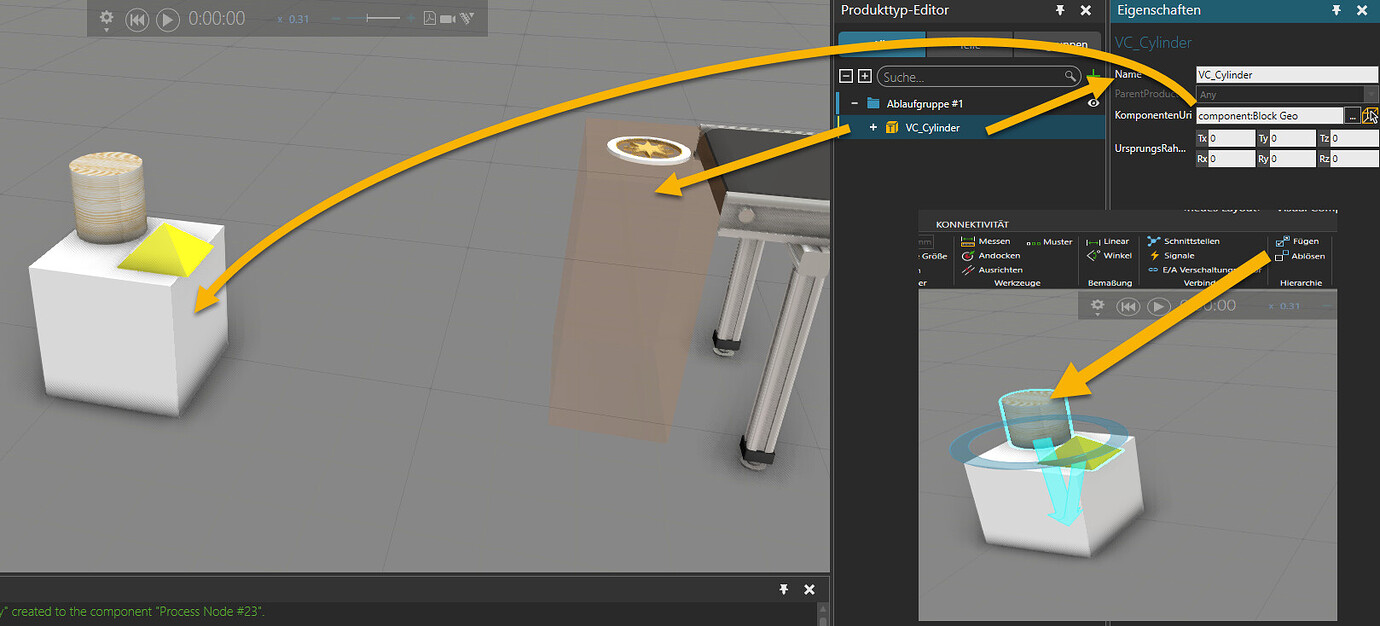Image resolution: width=1380 pixels, height=626 pixels.
Task: Open the Gruppen tab in Produkttyp-Editor
Action: (x=1057, y=44)
